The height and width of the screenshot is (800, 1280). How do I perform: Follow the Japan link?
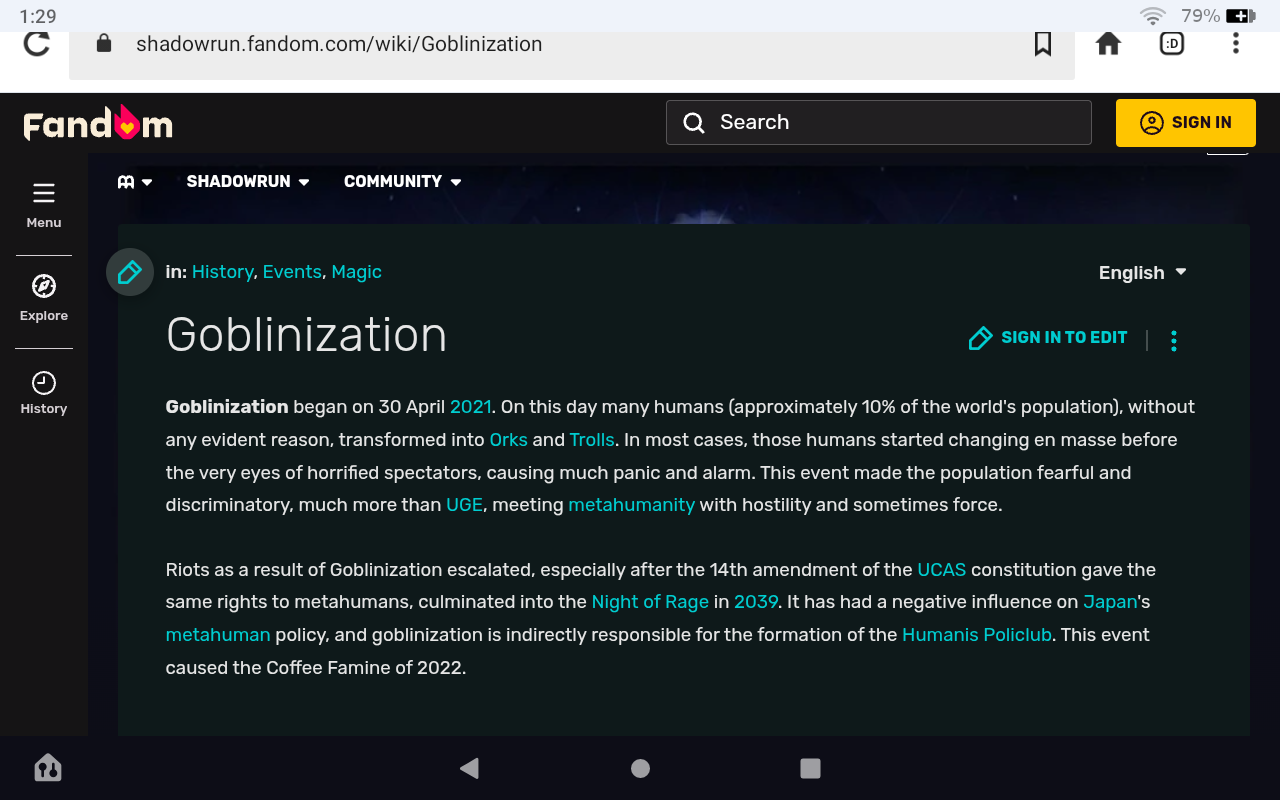pyautogui.click(x=1110, y=602)
